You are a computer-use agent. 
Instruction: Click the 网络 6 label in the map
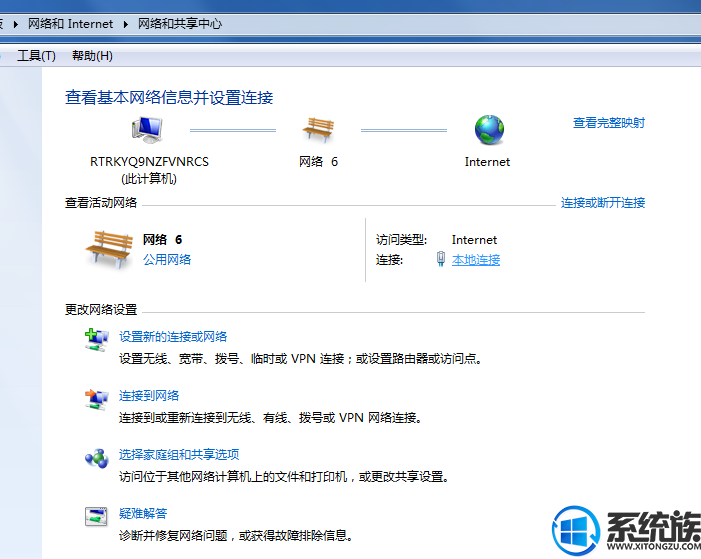point(318,161)
